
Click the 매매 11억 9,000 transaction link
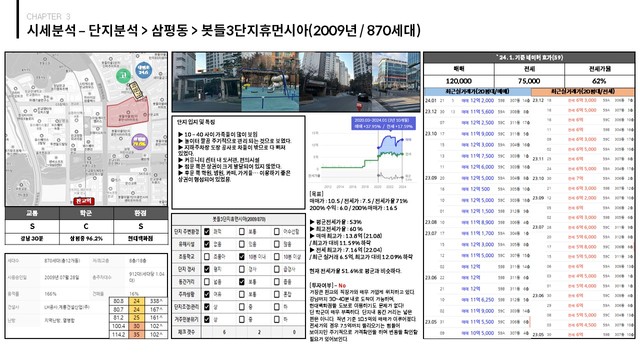click(x=478, y=133)
